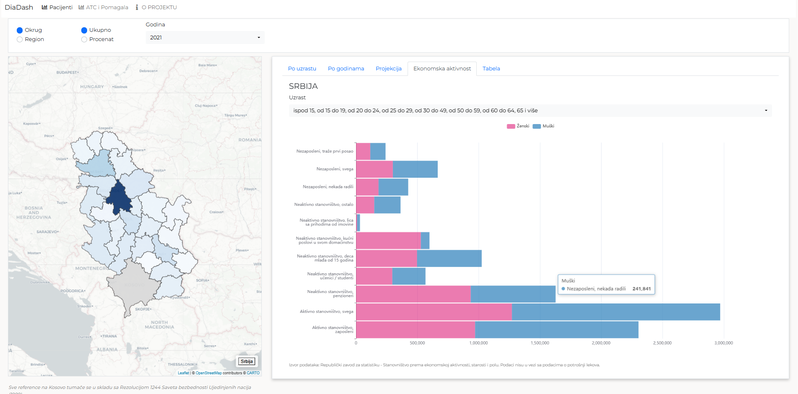798x394 pixels.
Task: Open the Uzrast age-group dropdown
Action: tap(530, 110)
